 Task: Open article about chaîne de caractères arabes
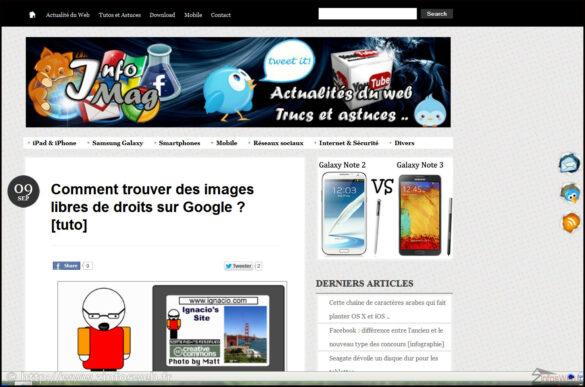(387, 309)
